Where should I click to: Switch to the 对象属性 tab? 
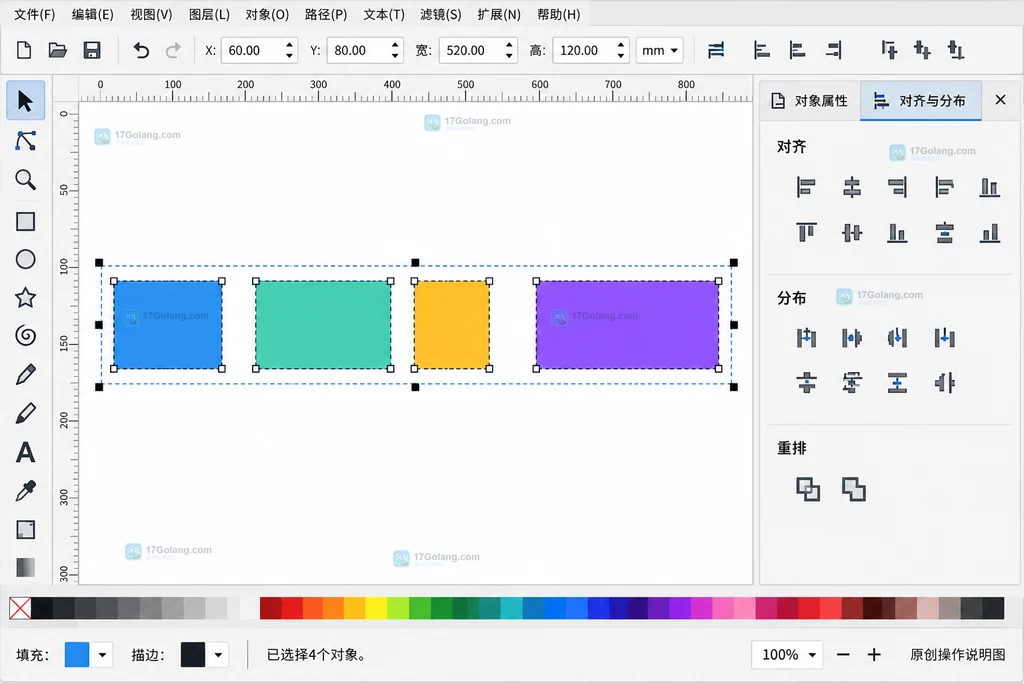(x=810, y=101)
